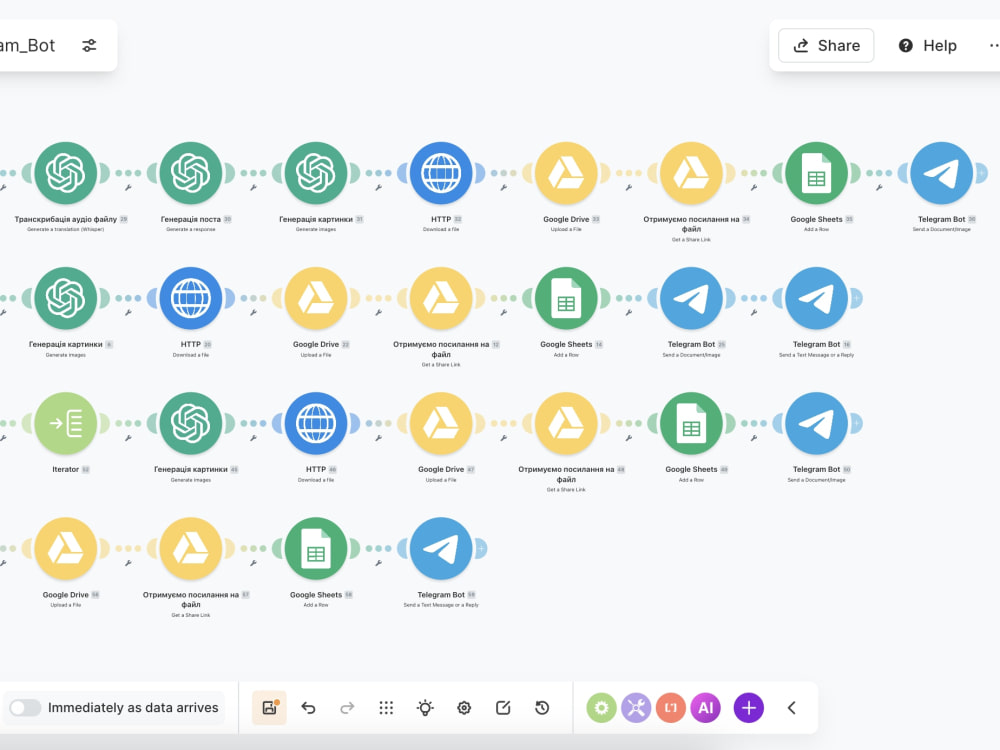Open the green Tools gear favorite
The width and height of the screenshot is (1000, 750).
[x=601, y=707]
